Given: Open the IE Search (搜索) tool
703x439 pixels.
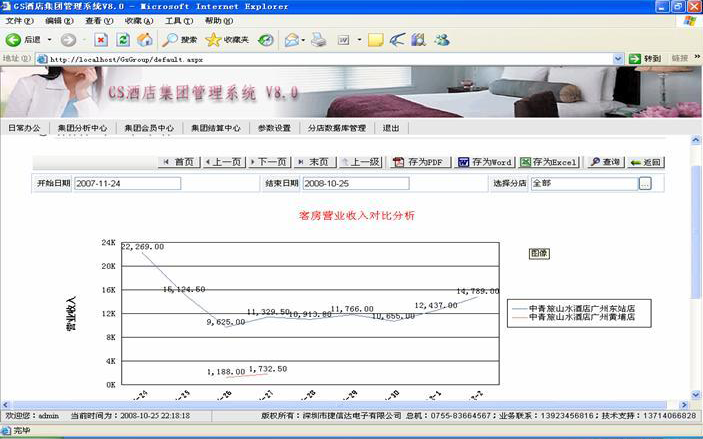Looking at the screenshot, I should (181, 40).
